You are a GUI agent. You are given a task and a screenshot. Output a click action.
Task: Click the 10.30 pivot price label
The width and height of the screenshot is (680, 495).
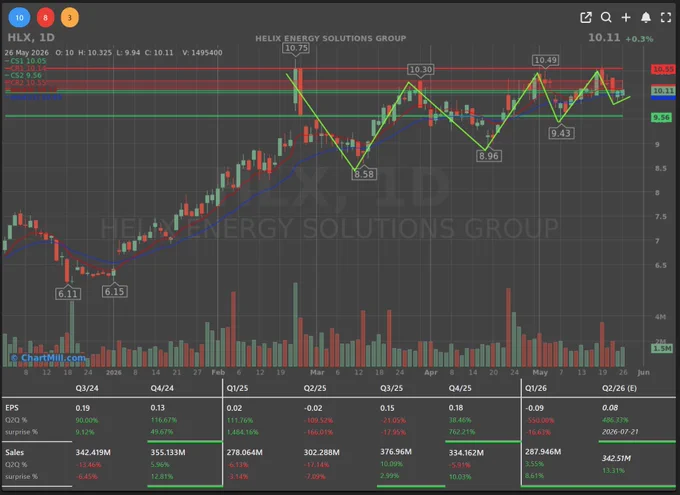pyautogui.click(x=421, y=69)
